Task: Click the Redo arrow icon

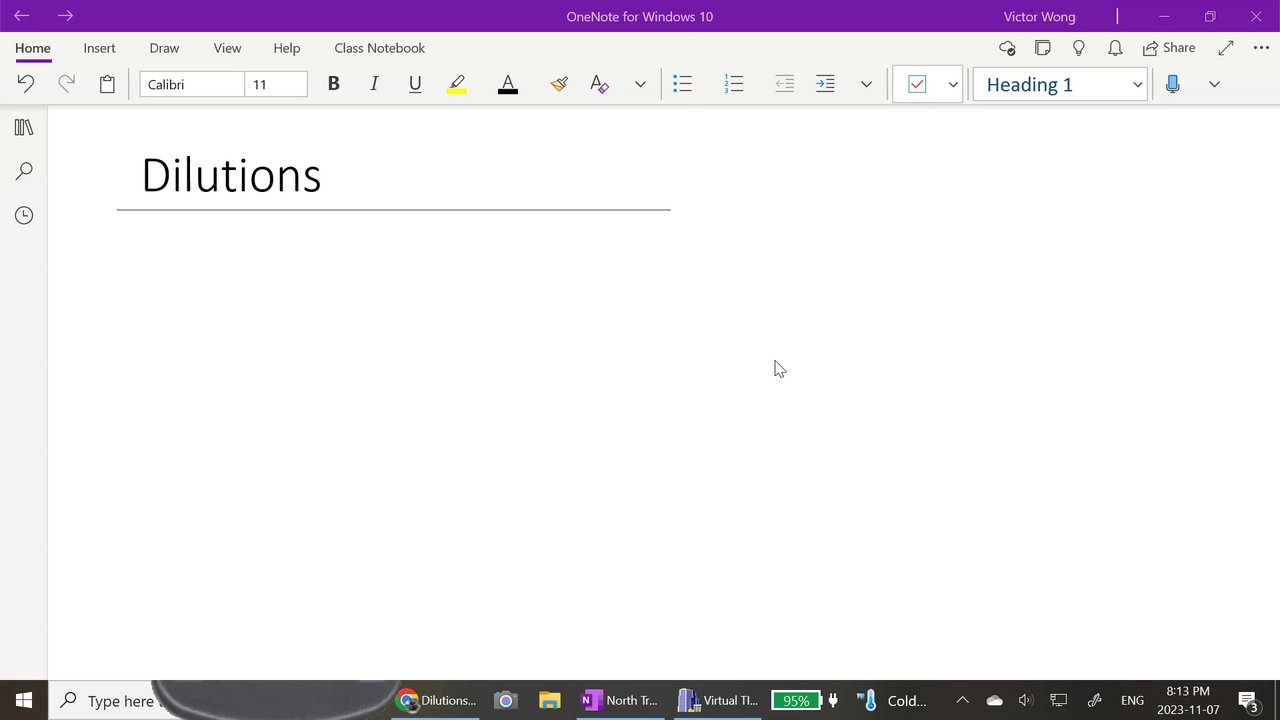Action: [x=66, y=84]
